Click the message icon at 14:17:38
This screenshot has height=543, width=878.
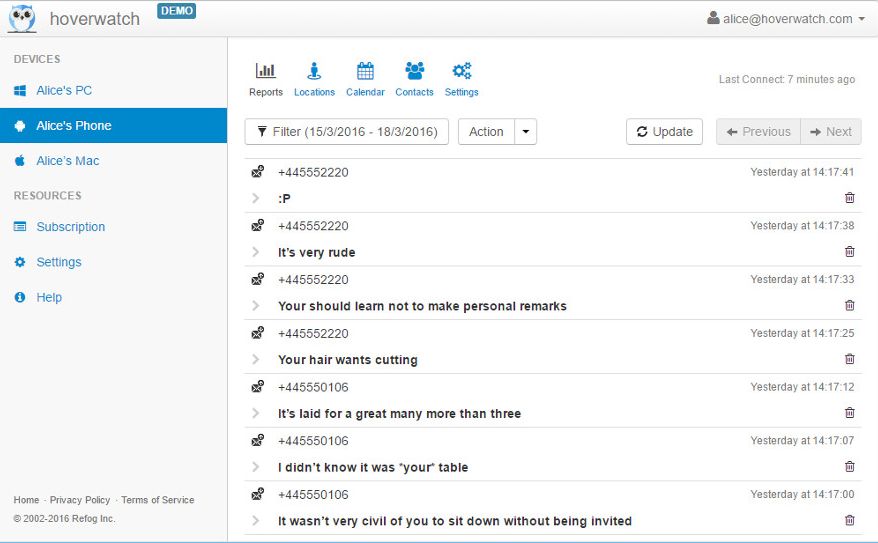[x=258, y=225]
